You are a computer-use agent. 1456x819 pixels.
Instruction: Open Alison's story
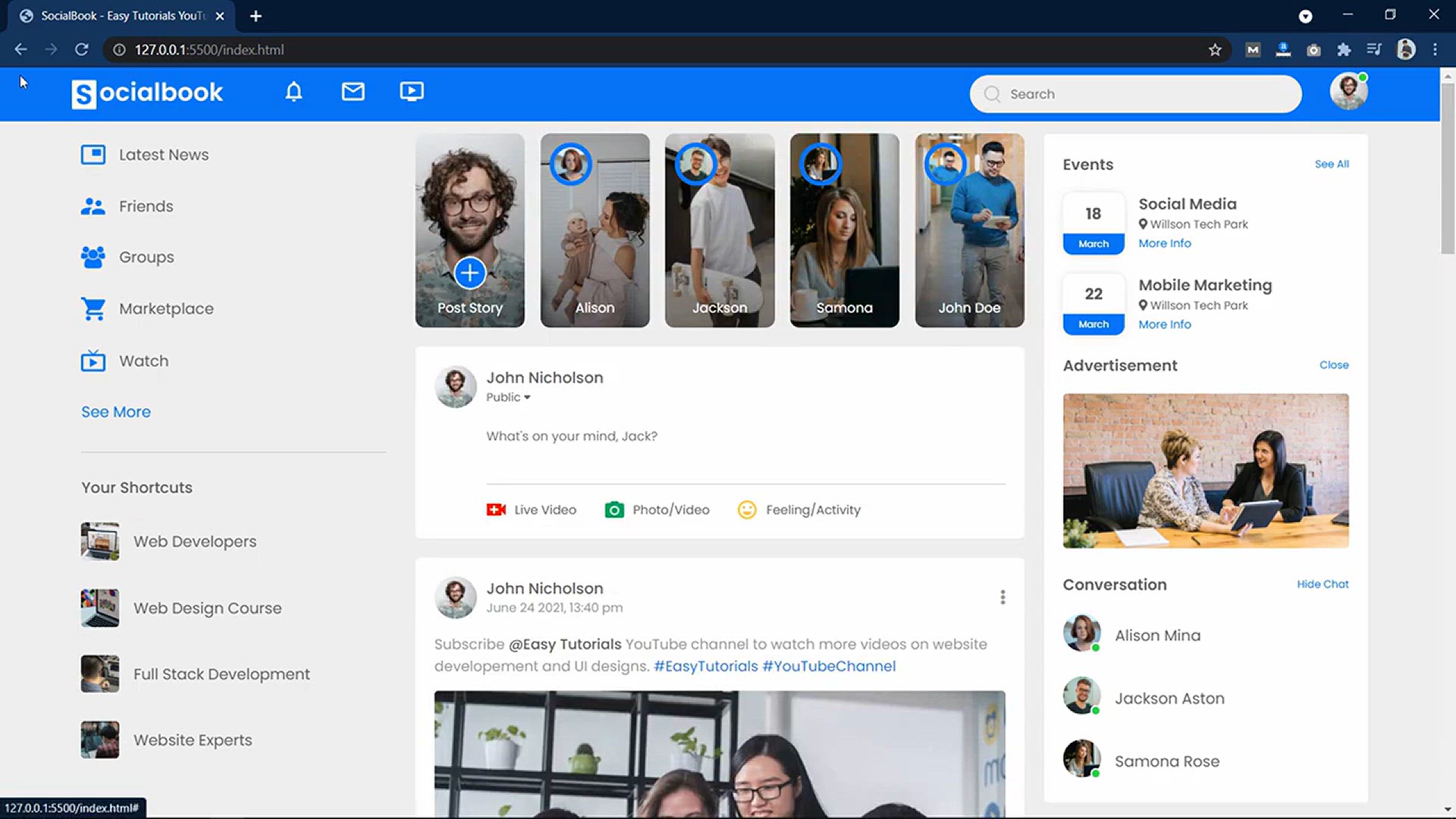[595, 231]
